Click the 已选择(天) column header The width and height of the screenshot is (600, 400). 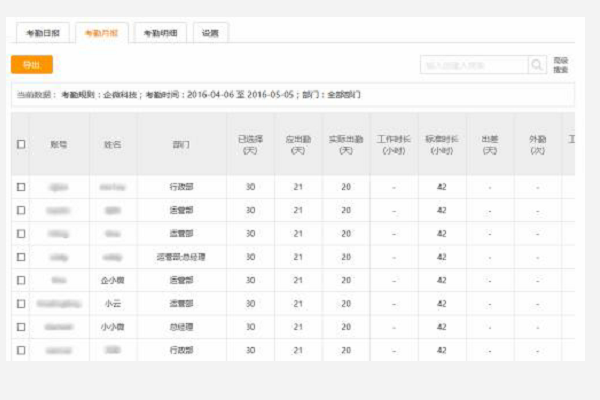pos(250,145)
